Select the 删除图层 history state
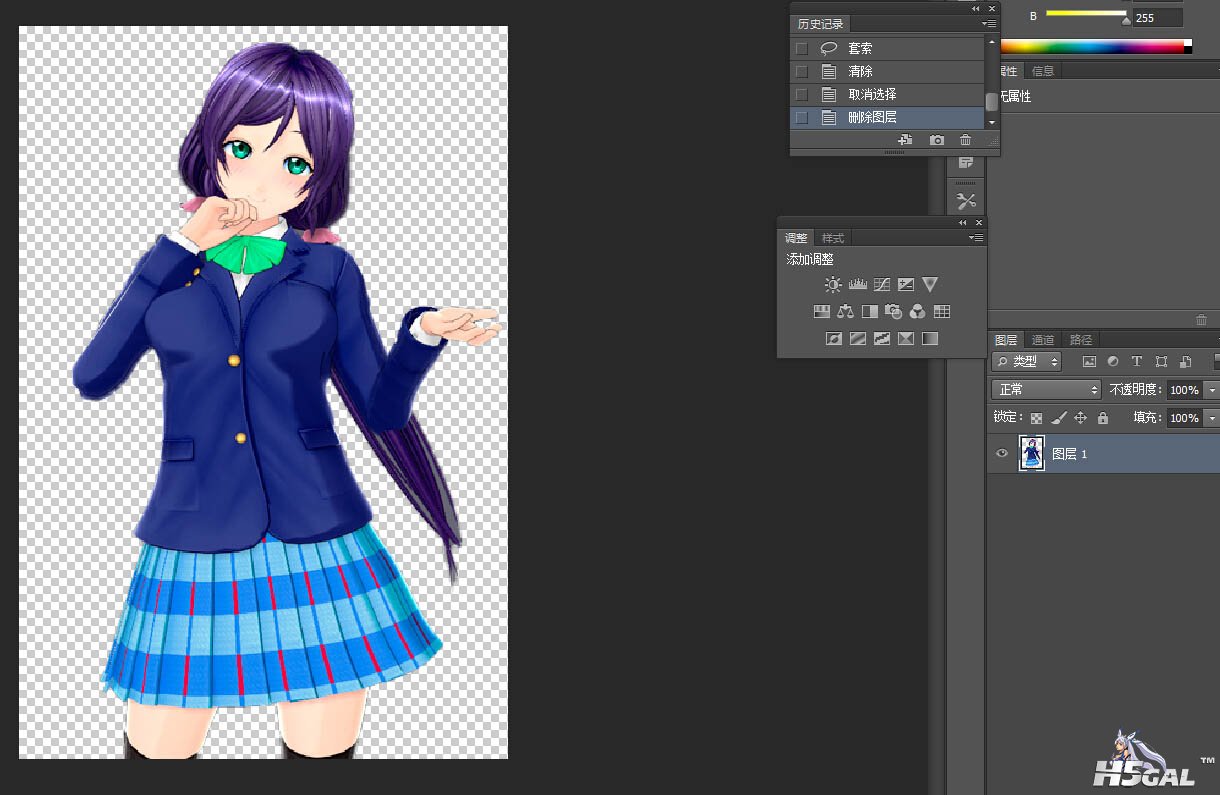The width and height of the screenshot is (1220, 795). pos(888,117)
